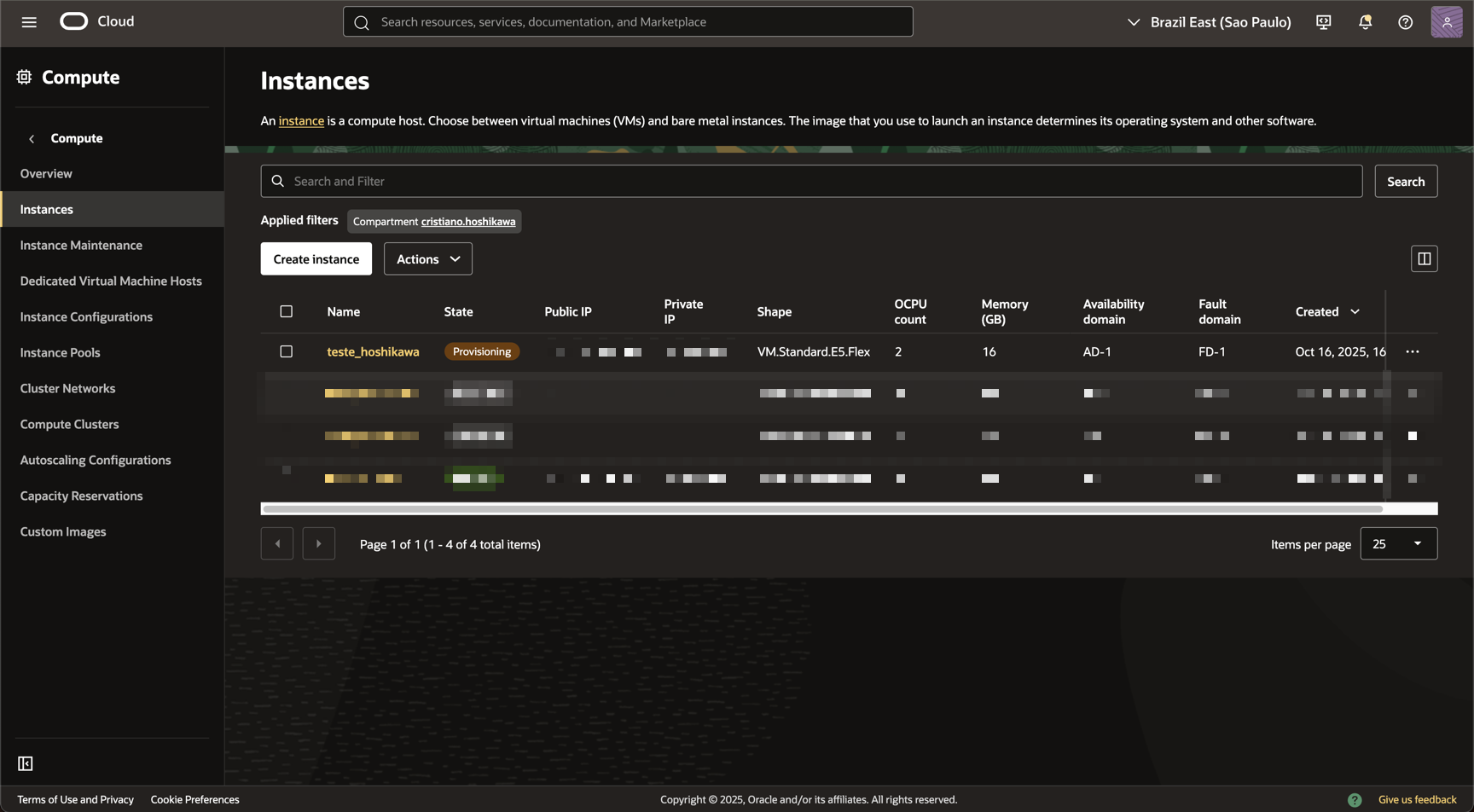
Task: Open the help question mark icon
Action: pyautogui.click(x=1405, y=22)
